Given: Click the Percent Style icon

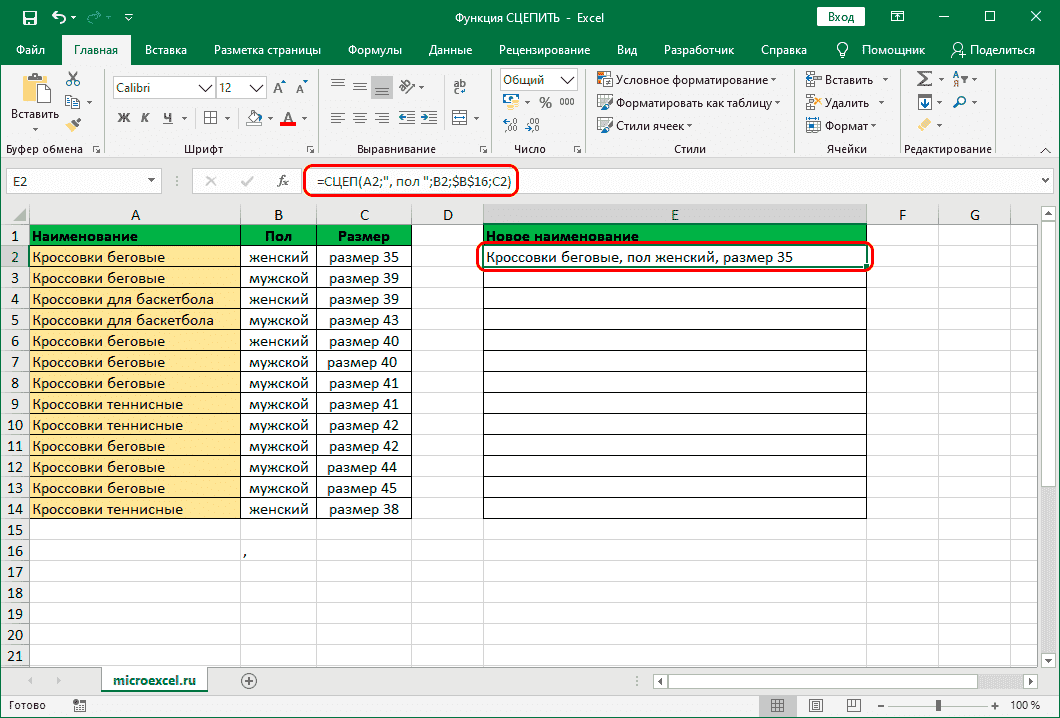Looking at the screenshot, I should pos(545,102).
